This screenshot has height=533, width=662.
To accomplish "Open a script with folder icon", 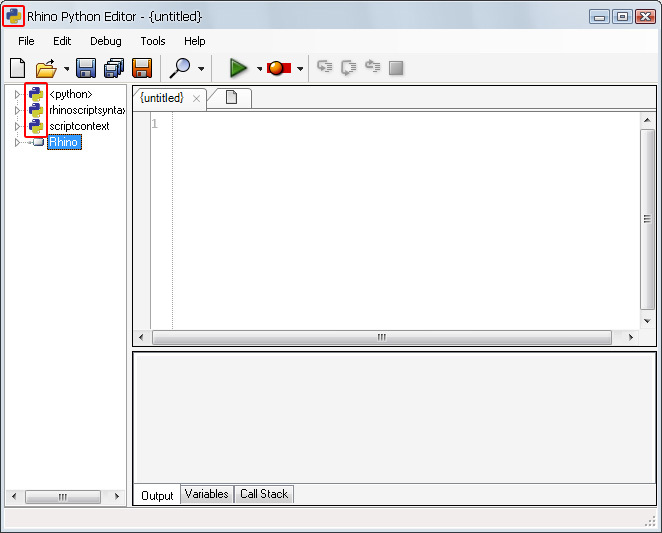I will [46, 68].
